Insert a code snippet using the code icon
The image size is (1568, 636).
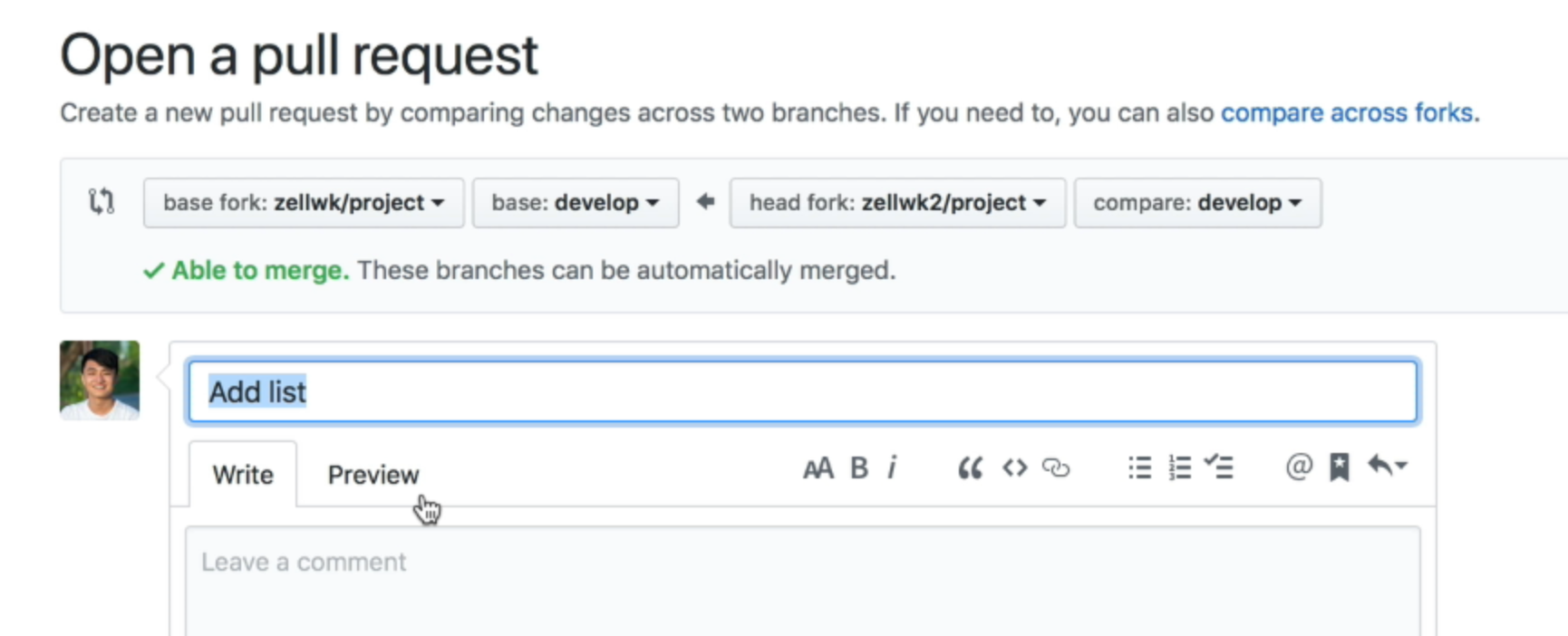point(1014,468)
